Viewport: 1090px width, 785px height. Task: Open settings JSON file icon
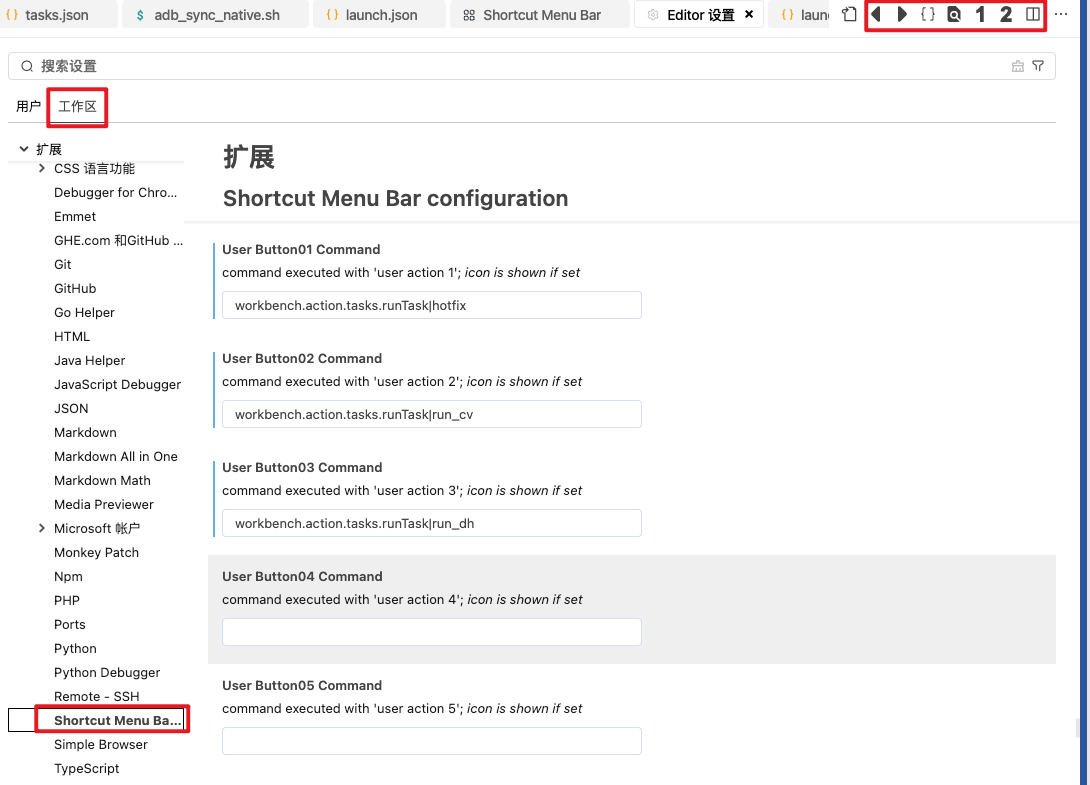coord(849,15)
